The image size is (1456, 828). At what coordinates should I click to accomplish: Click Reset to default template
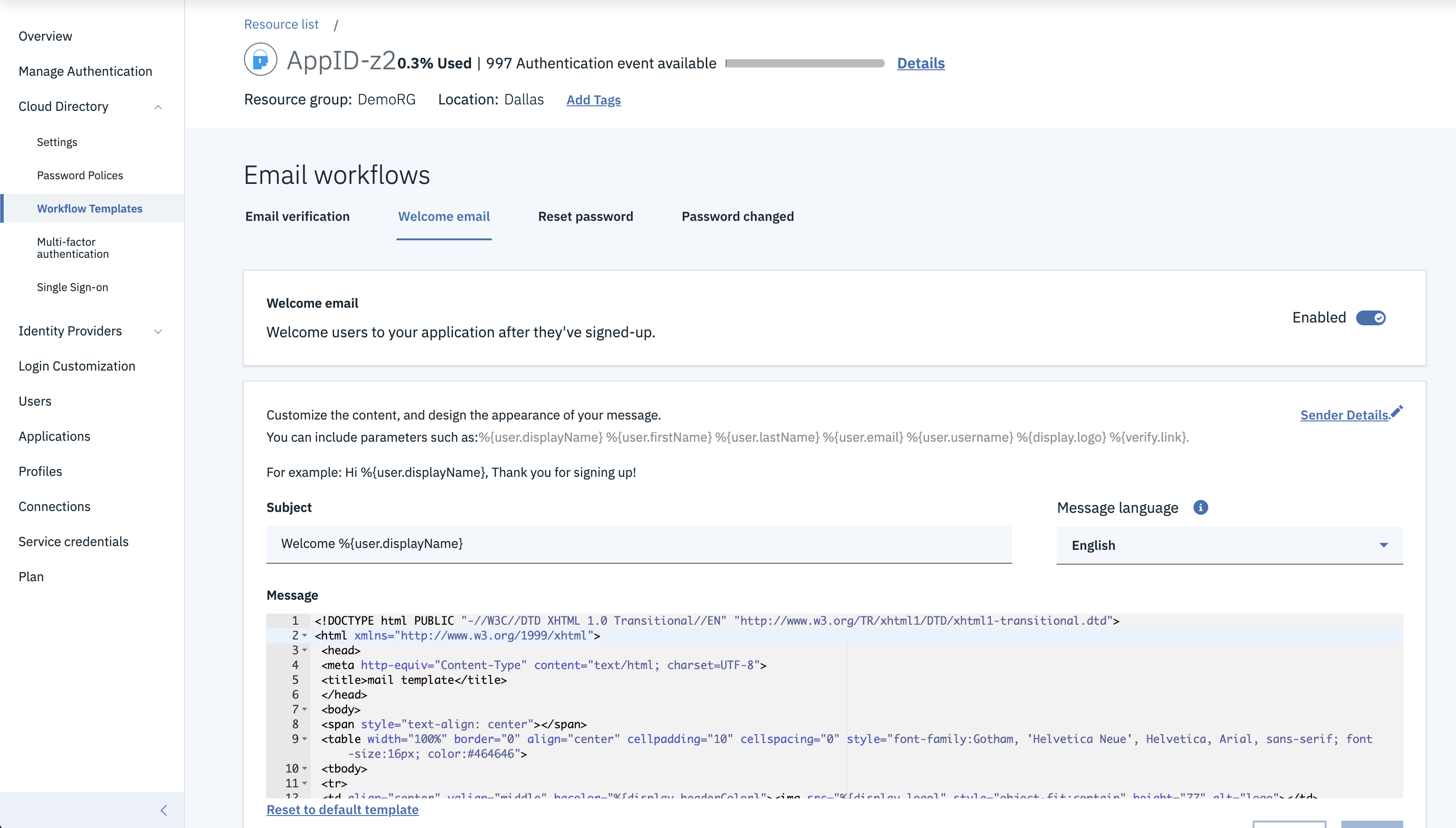[x=343, y=810]
